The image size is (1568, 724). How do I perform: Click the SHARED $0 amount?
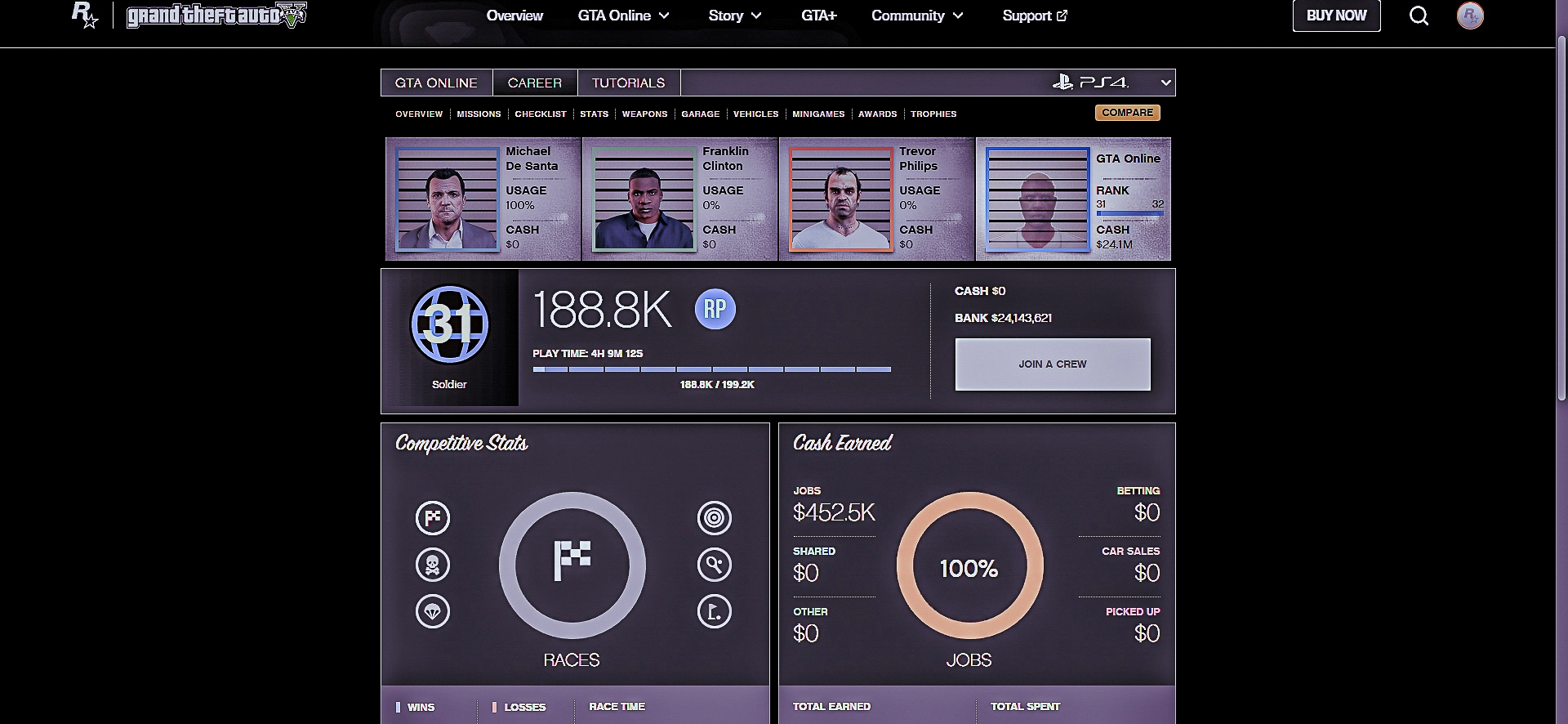(x=806, y=573)
